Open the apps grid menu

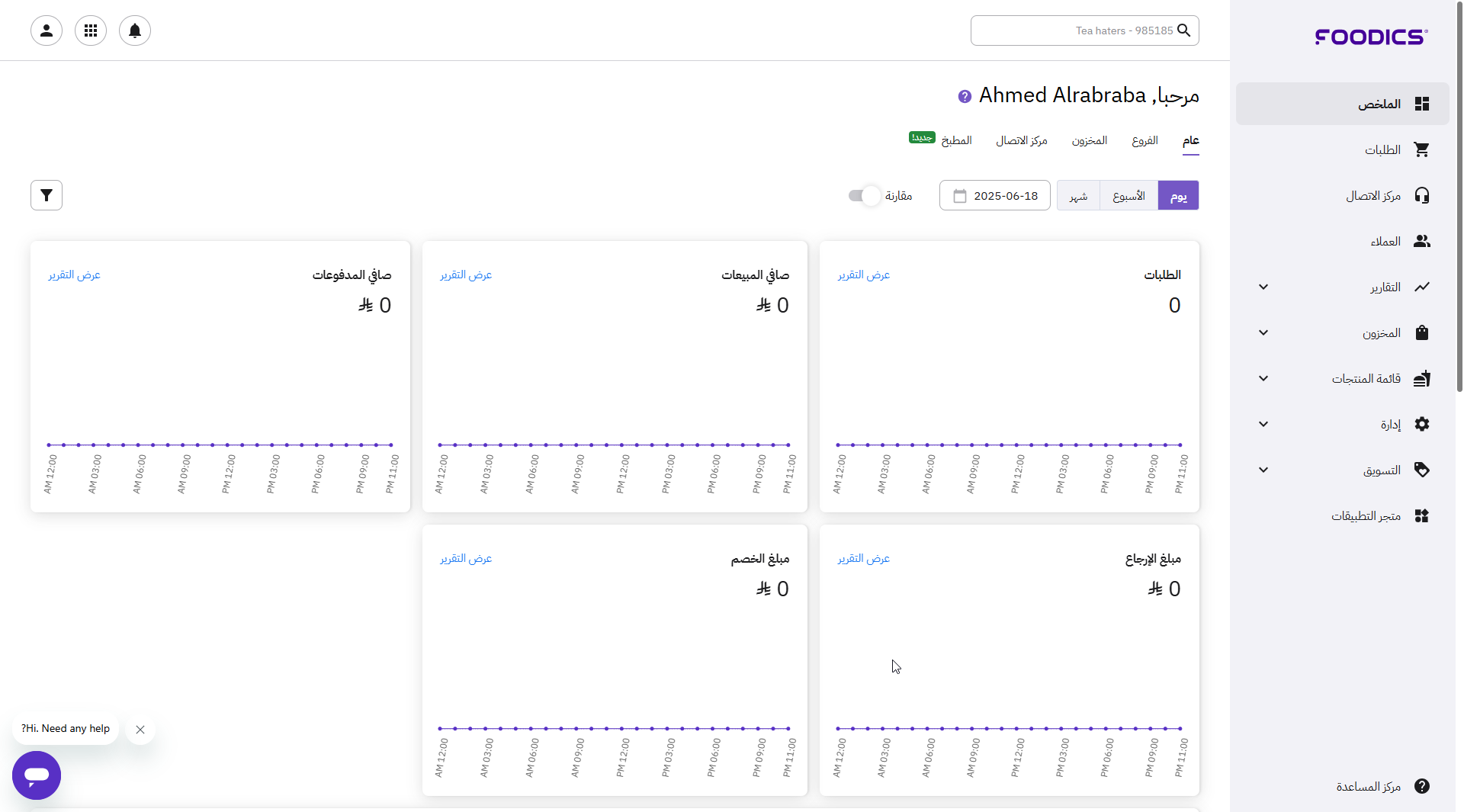91,30
